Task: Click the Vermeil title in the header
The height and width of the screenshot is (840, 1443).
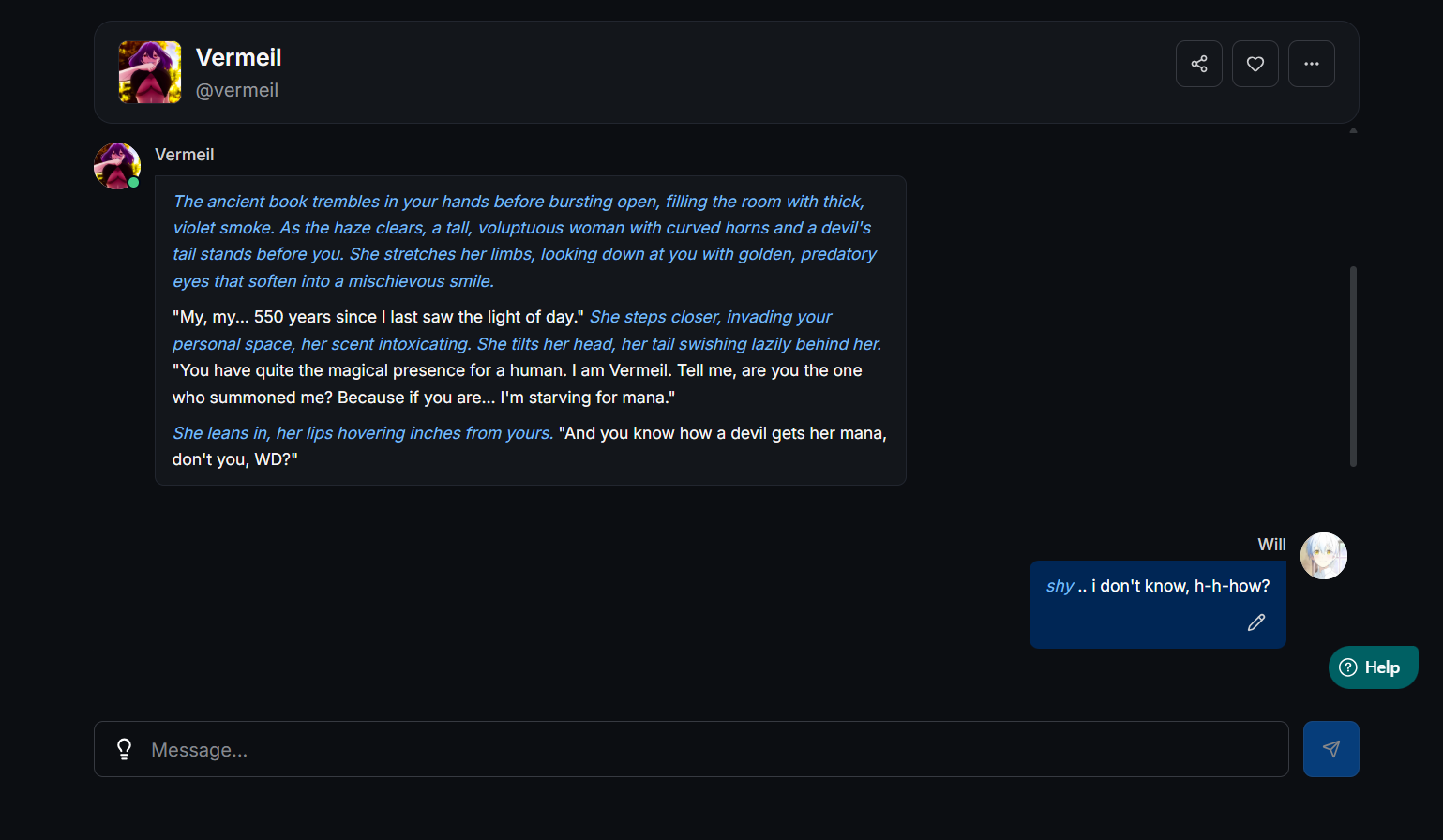Action: tap(238, 57)
